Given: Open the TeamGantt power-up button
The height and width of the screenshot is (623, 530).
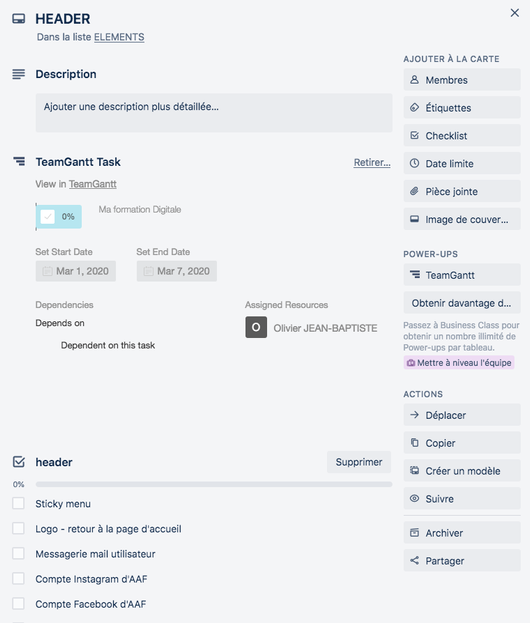Looking at the screenshot, I should pos(462,275).
